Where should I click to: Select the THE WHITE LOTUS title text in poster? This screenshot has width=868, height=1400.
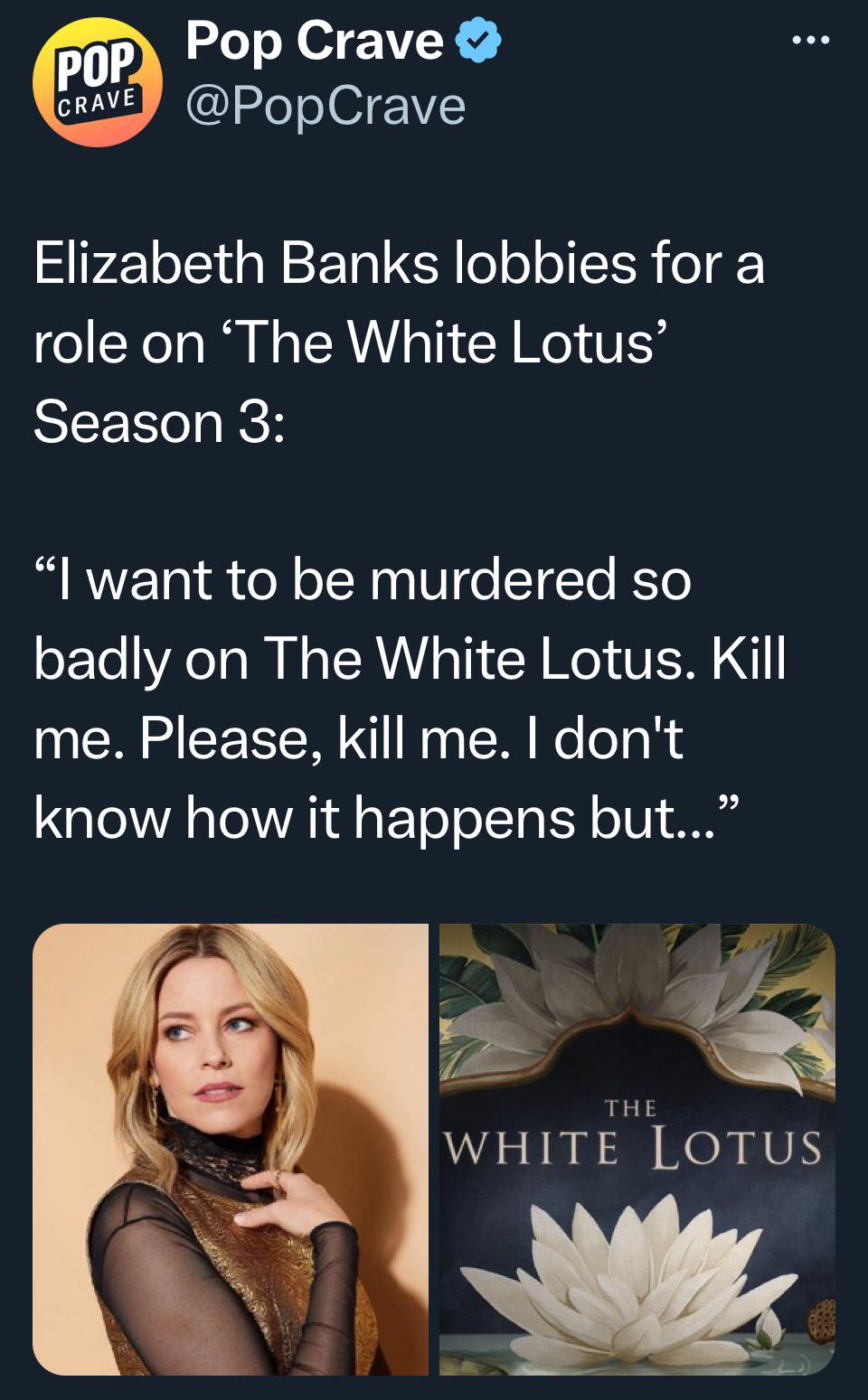point(633,1142)
